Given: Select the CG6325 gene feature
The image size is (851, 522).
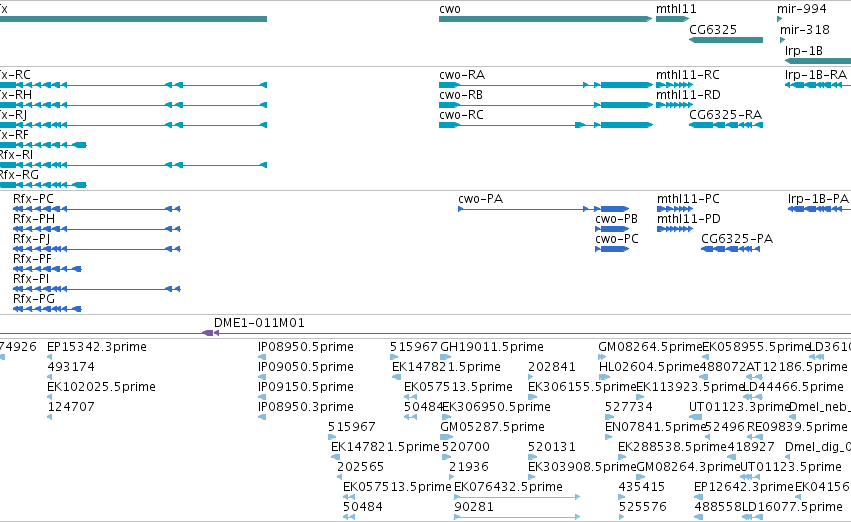Looking at the screenshot, I should pos(726,40).
